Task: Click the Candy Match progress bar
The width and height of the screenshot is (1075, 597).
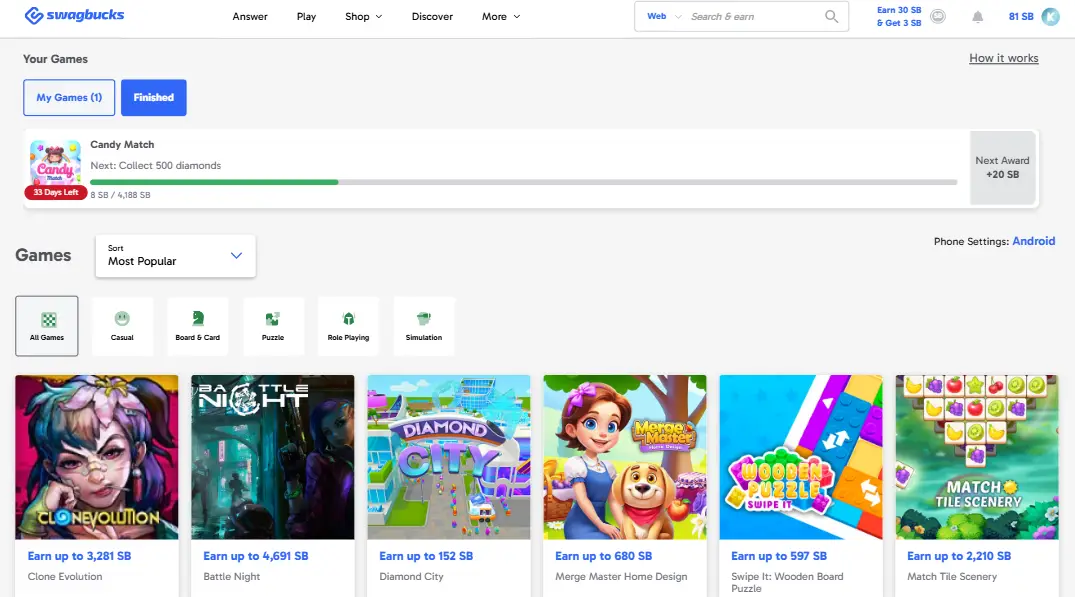Action: [x=523, y=182]
